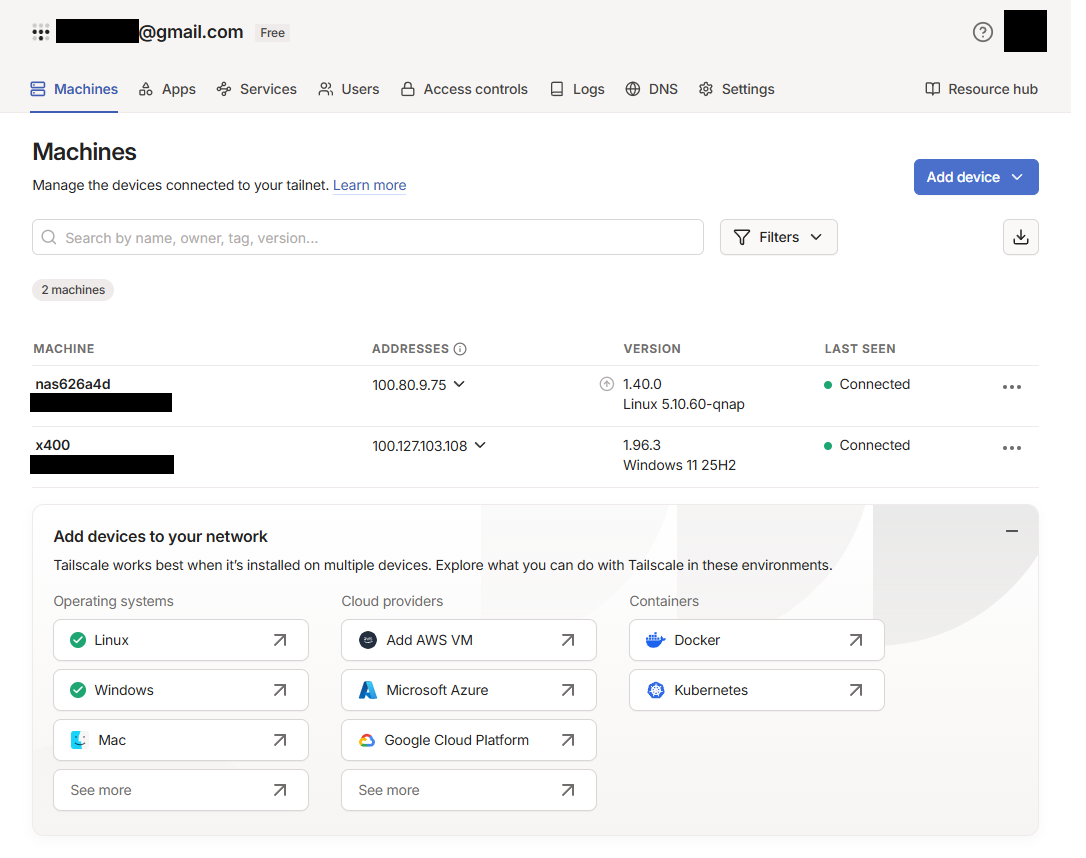Click the Docker container option
The width and height of the screenshot is (1086, 858).
coord(756,640)
